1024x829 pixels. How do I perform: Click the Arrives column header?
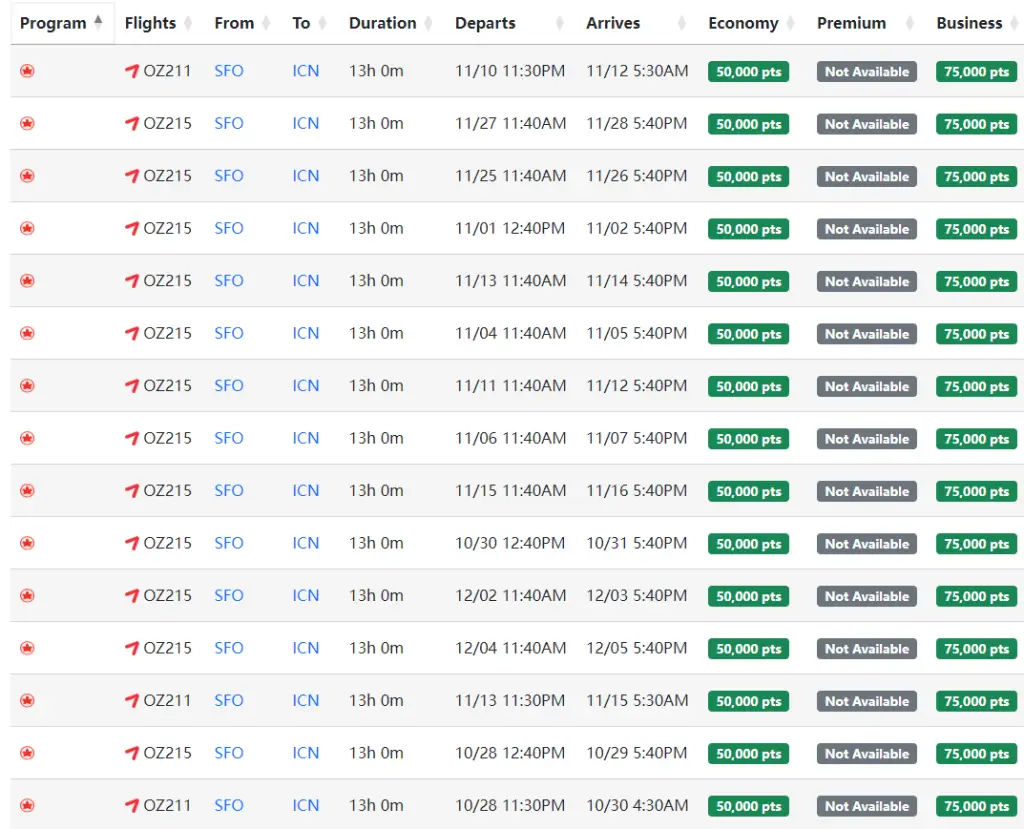pyautogui.click(x=613, y=23)
